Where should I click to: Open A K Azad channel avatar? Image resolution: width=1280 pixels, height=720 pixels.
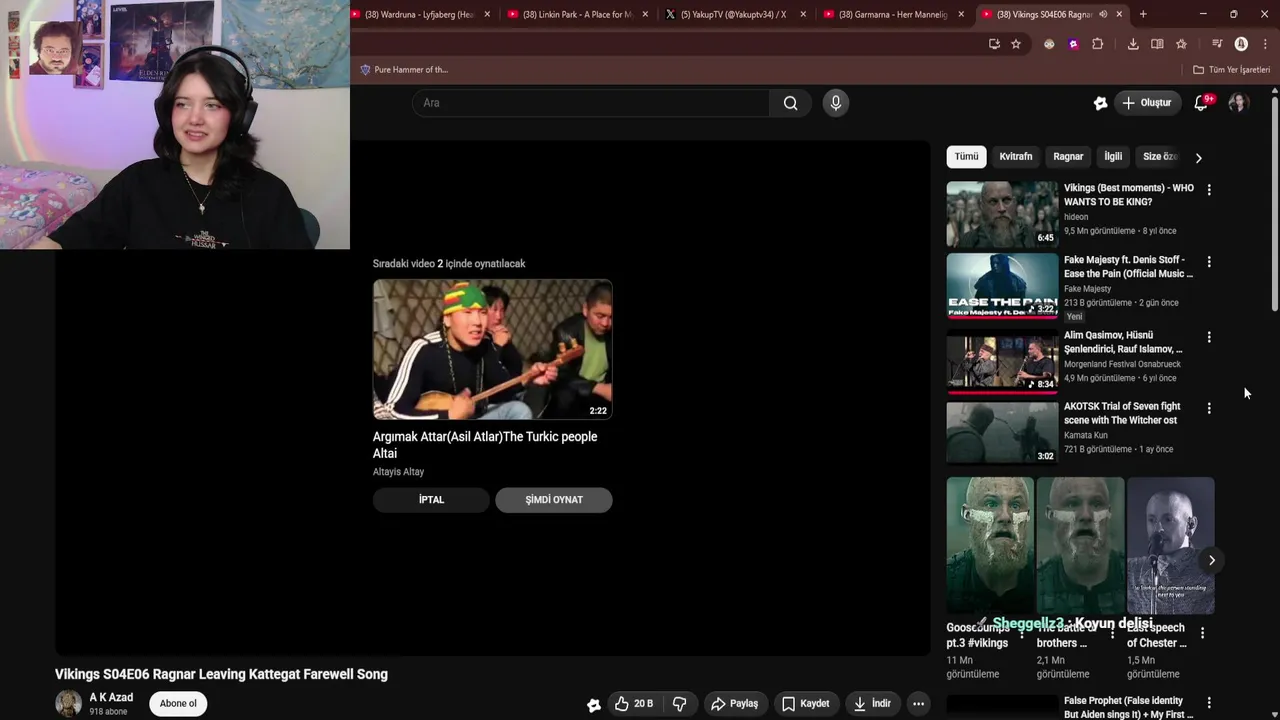tap(68, 703)
